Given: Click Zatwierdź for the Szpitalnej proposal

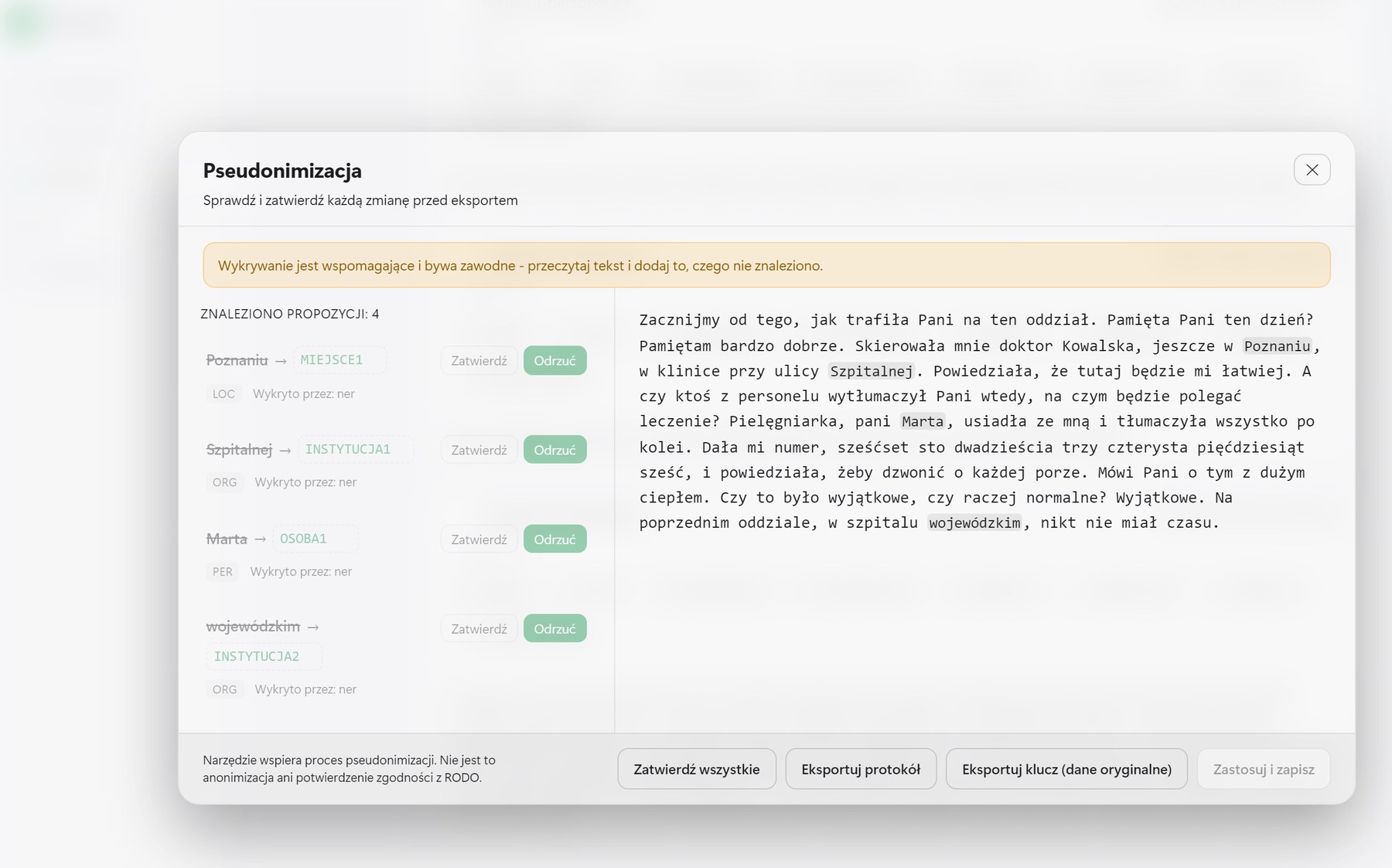Looking at the screenshot, I should pyautogui.click(x=479, y=450).
